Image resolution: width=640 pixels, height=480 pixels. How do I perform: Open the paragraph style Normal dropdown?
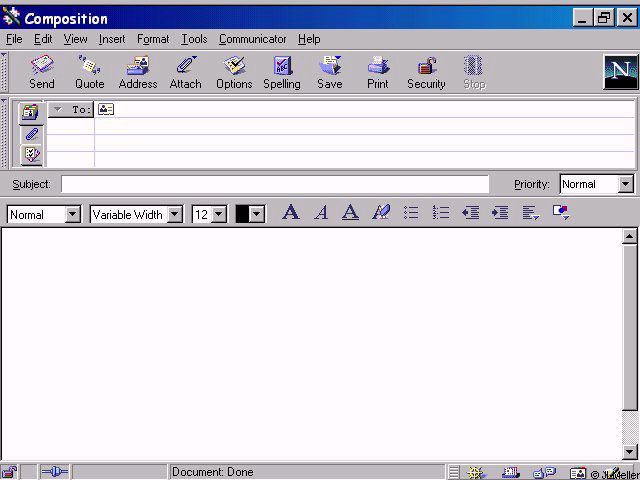tap(73, 214)
